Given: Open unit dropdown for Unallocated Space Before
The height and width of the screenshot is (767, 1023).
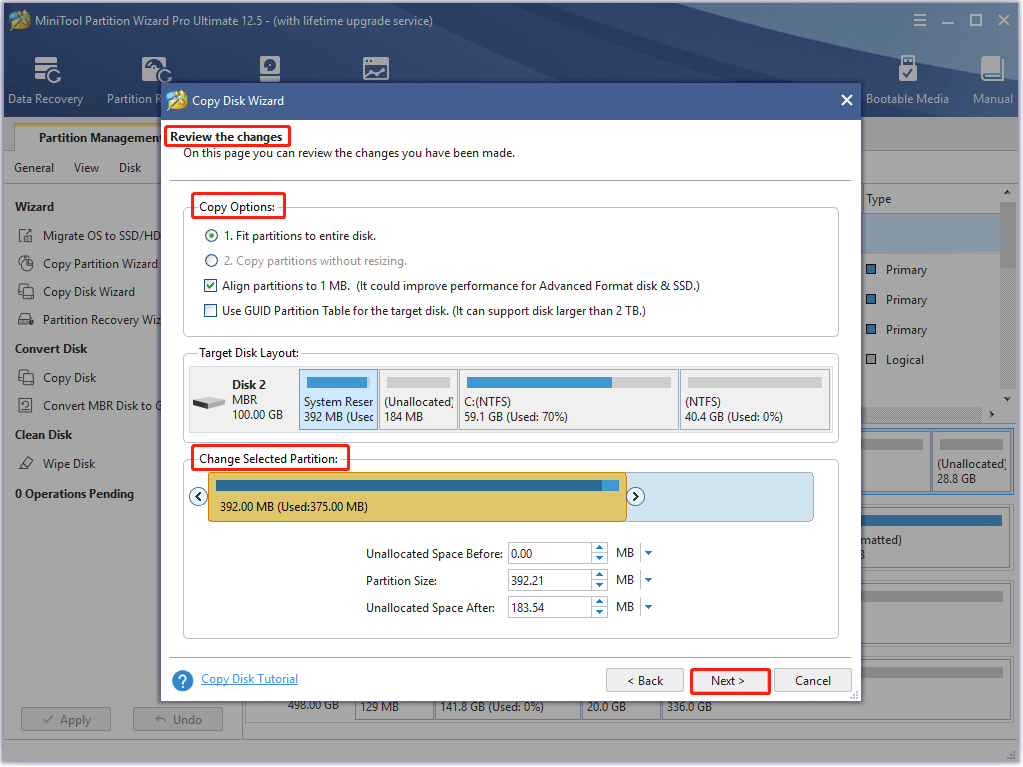Looking at the screenshot, I should click(x=649, y=554).
